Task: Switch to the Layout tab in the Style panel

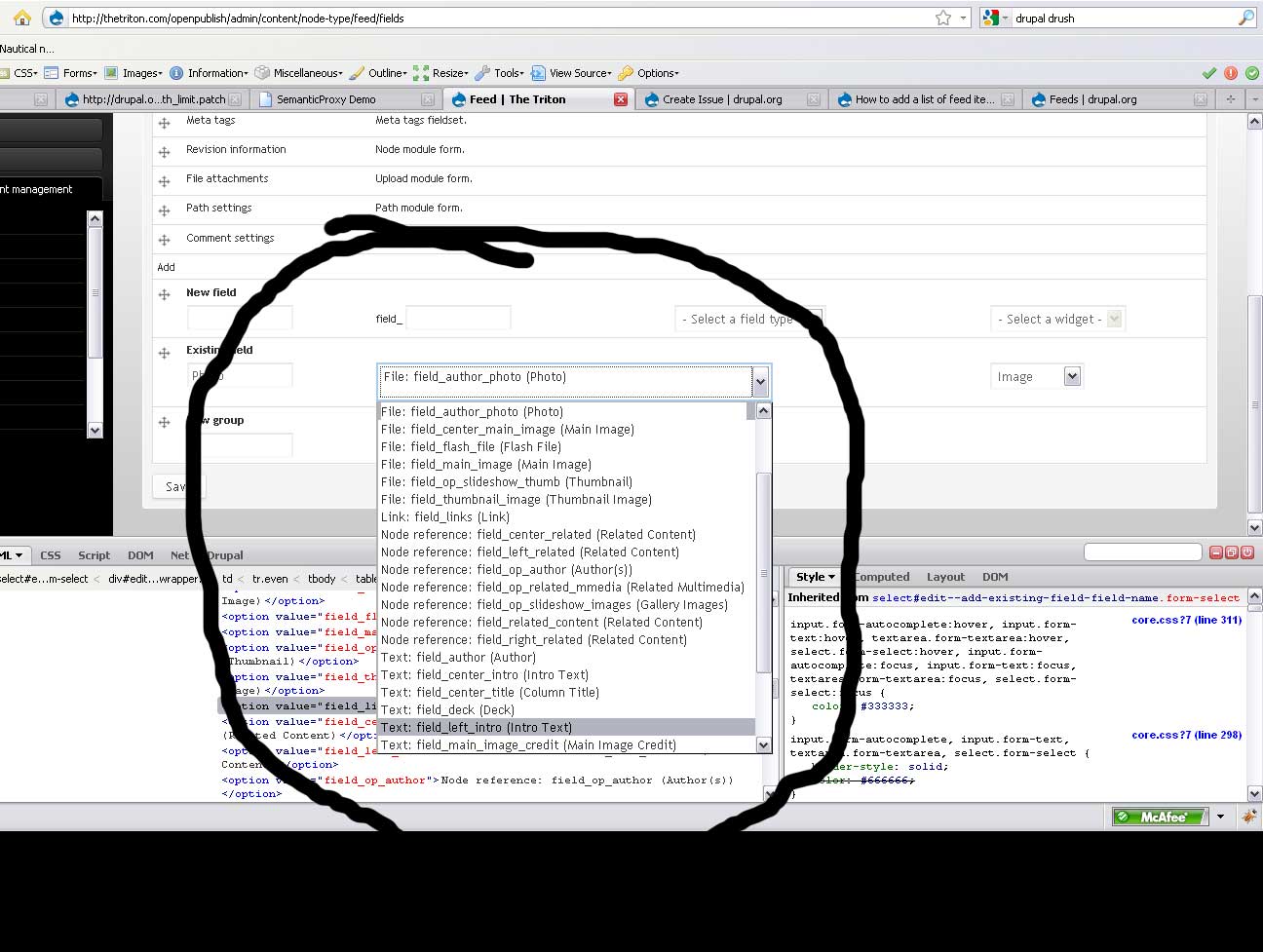Action: (944, 576)
